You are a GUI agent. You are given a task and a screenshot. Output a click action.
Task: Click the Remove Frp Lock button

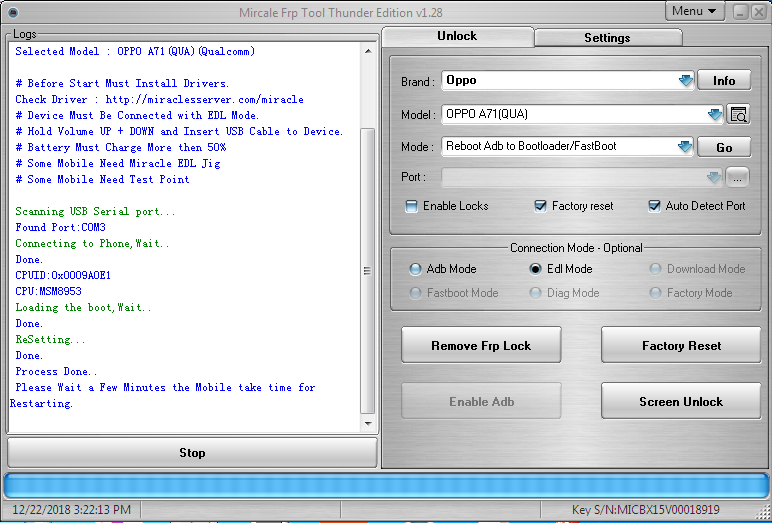pyautogui.click(x=481, y=345)
